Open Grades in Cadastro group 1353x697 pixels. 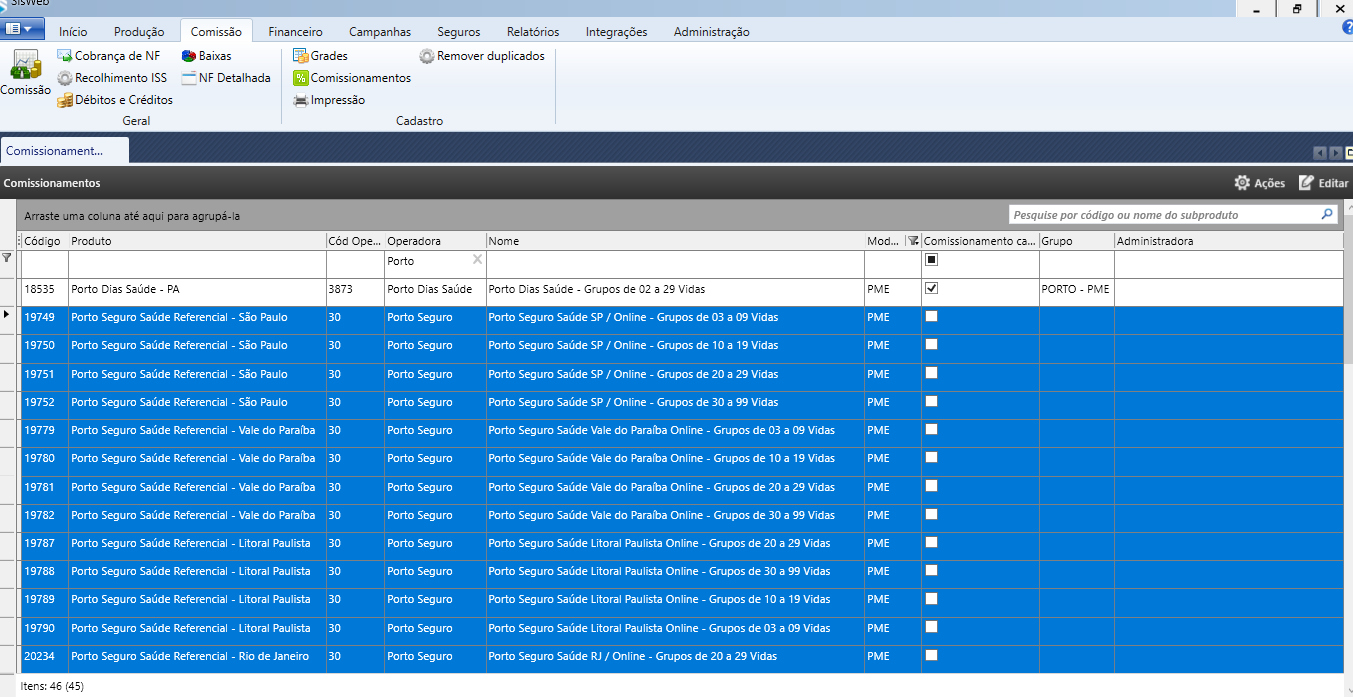point(320,56)
